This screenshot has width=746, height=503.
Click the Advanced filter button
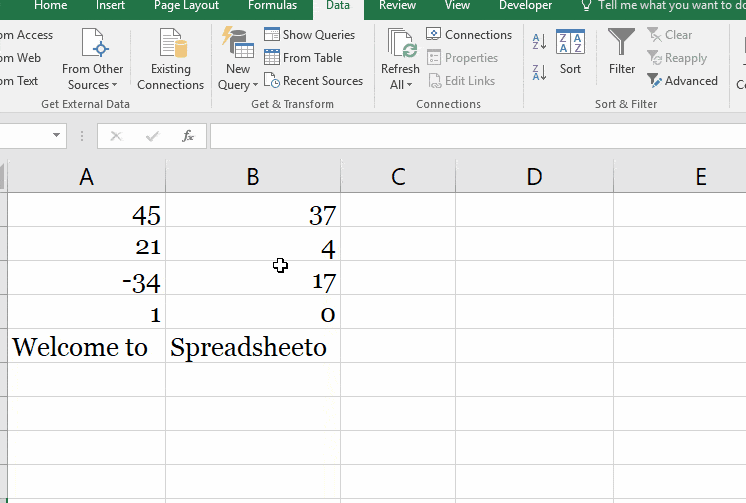[682, 81]
